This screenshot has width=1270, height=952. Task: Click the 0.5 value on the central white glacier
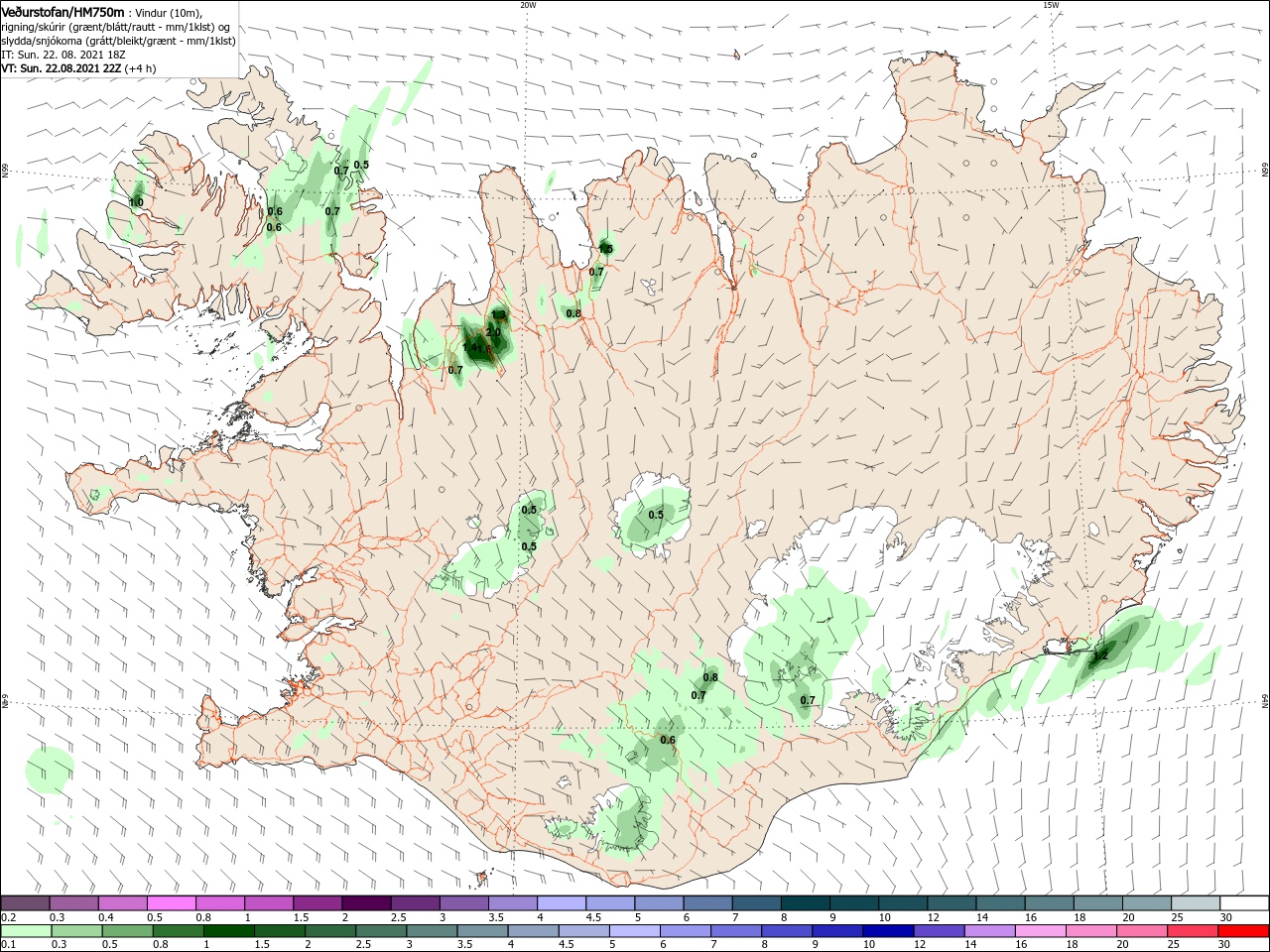coord(656,515)
